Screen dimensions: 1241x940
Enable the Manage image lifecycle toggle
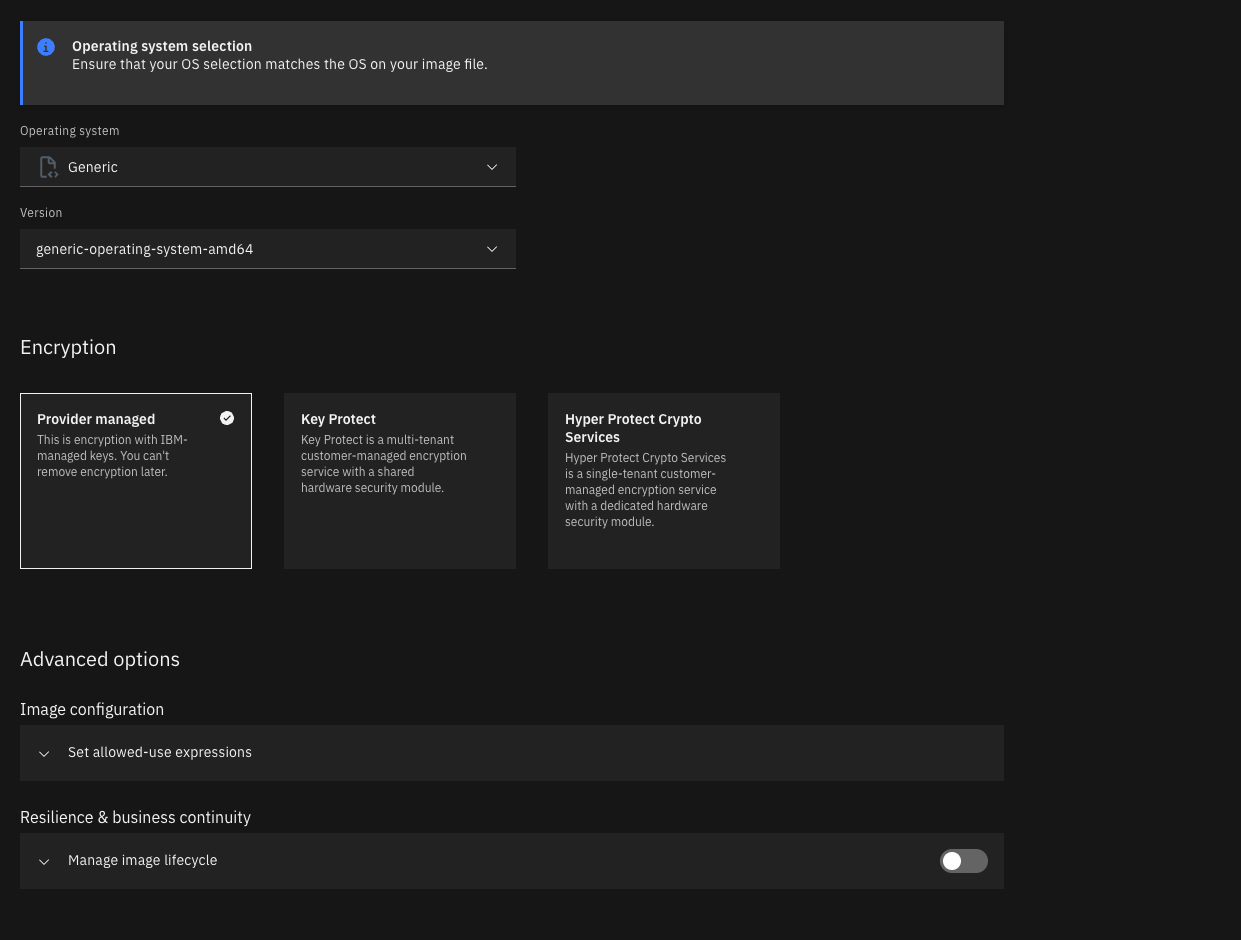click(963, 861)
